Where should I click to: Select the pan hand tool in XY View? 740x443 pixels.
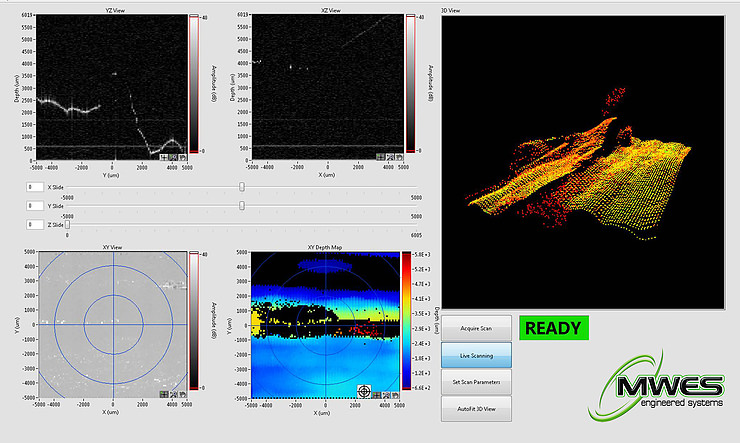183,394
